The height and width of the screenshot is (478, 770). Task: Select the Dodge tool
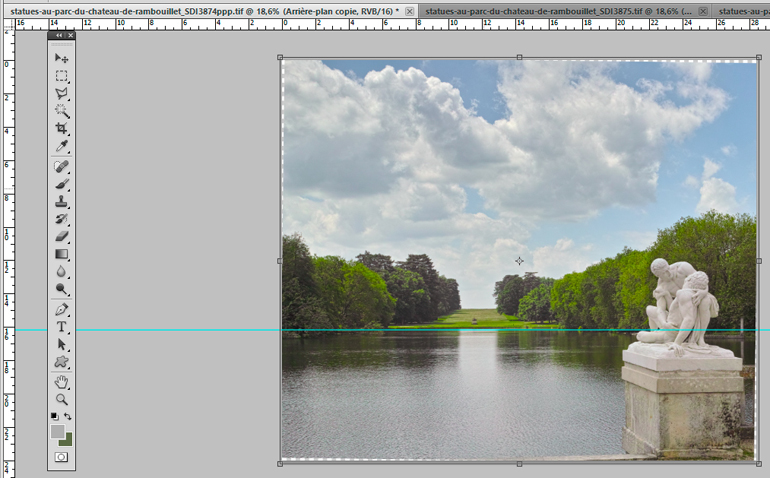tap(61, 289)
